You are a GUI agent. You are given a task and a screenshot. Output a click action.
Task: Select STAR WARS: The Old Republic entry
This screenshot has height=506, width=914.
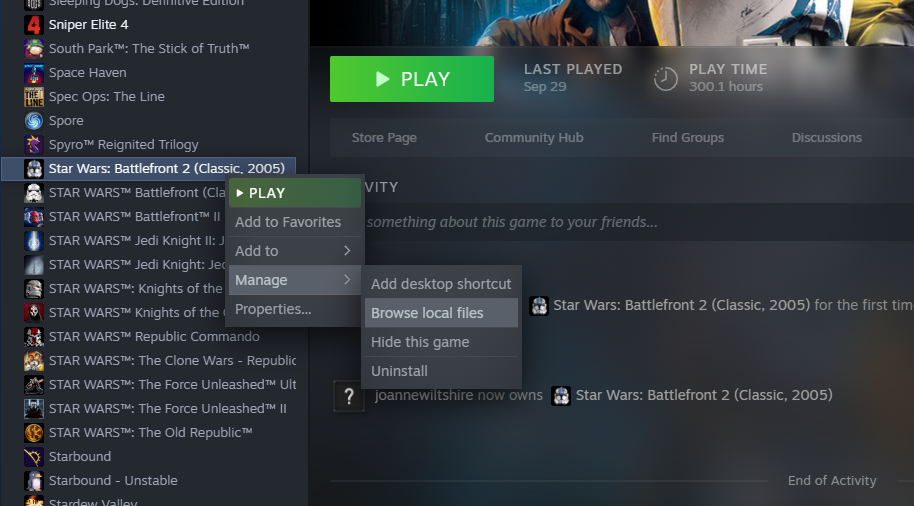click(x=150, y=433)
